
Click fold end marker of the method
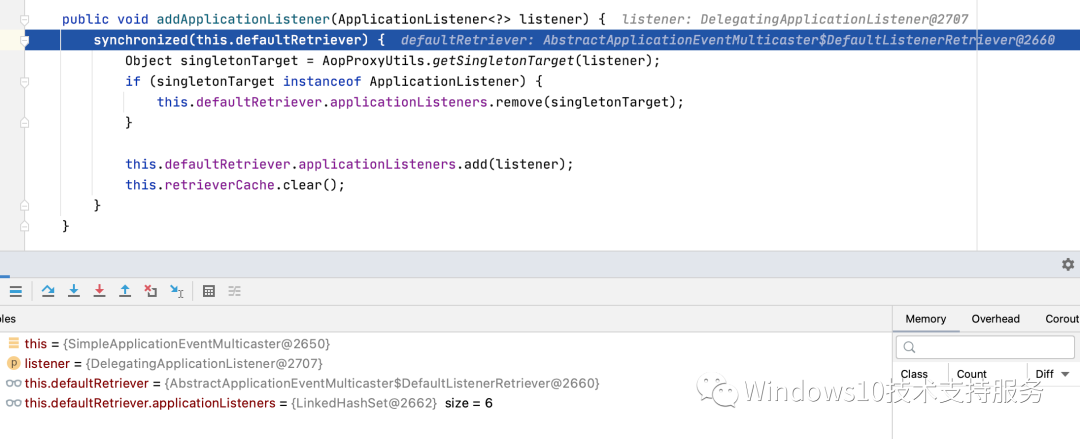click(x=25, y=226)
